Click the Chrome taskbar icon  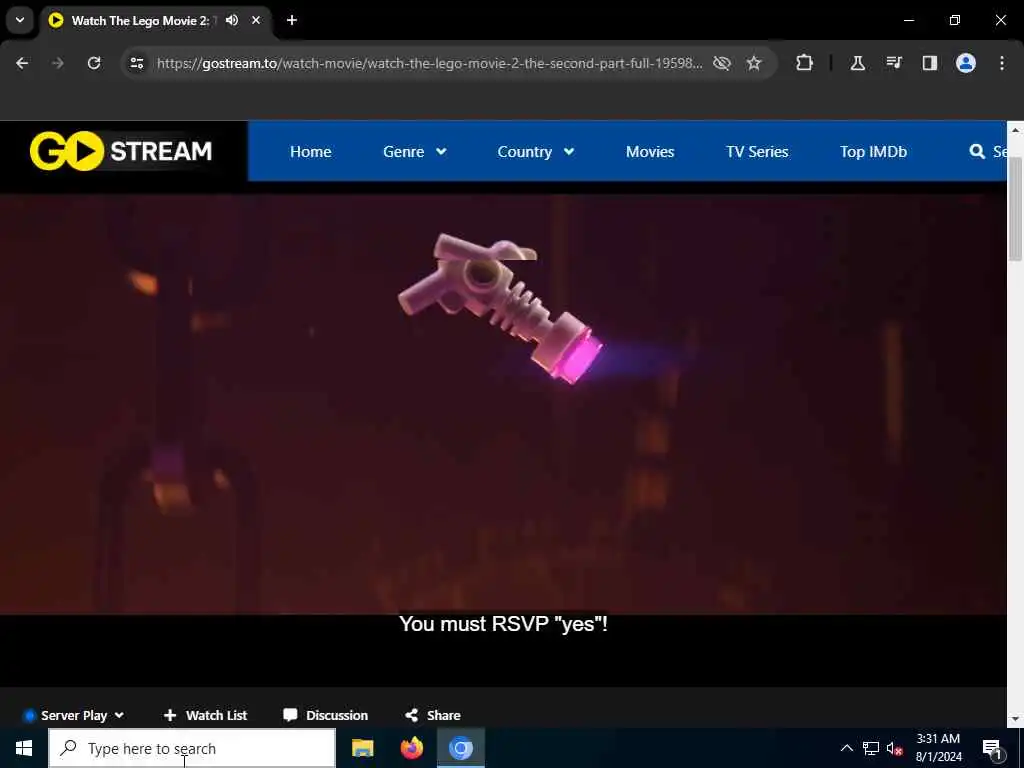tap(460, 748)
